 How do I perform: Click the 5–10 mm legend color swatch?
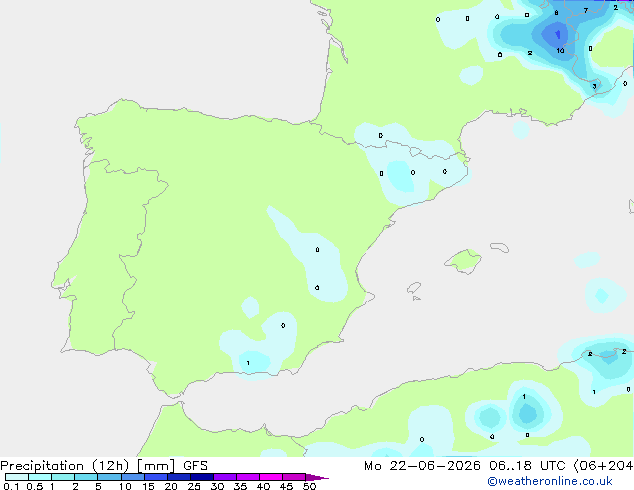(x=109, y=477)
